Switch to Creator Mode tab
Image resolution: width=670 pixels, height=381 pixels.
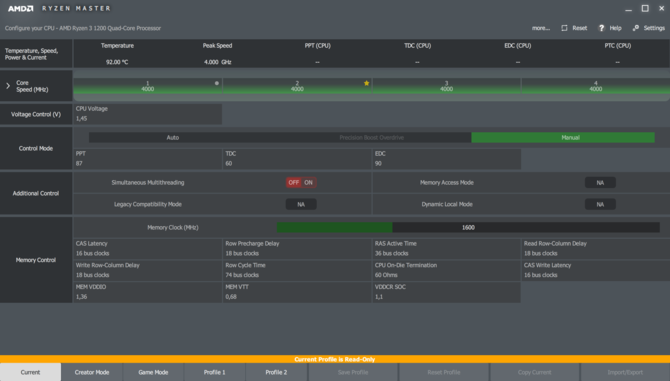pyautogui.click(x=92, y=372)
